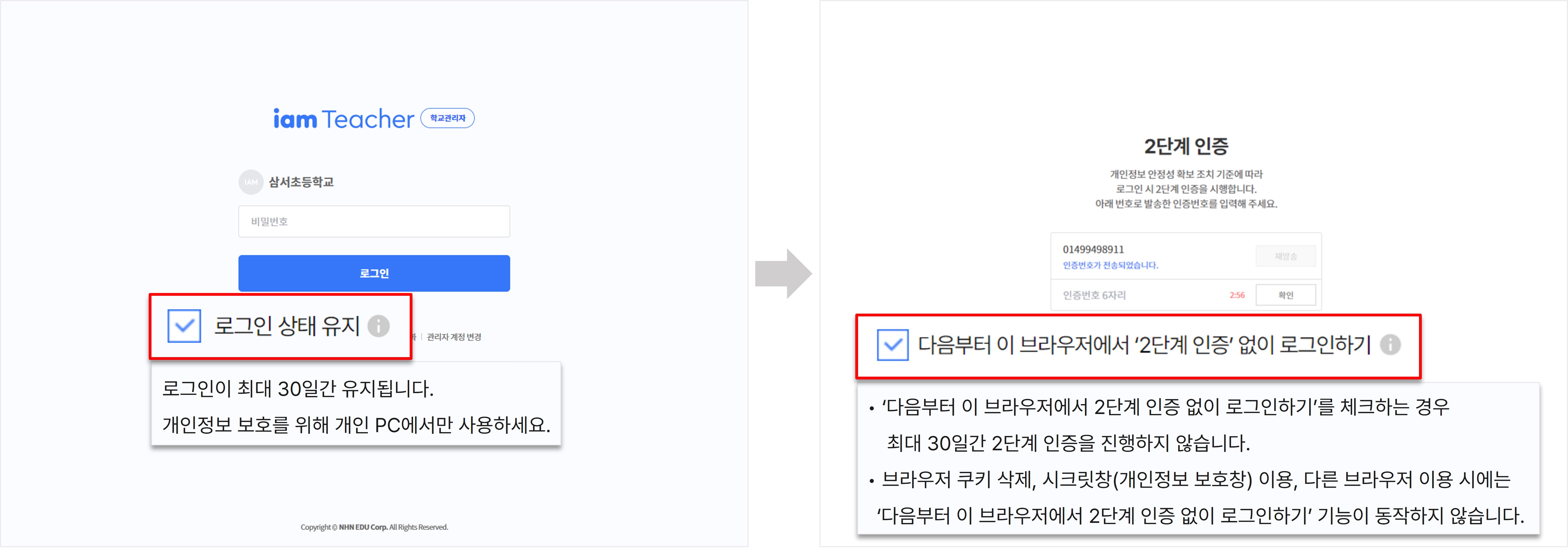Click the NHN EDU Corp. copyright text

click(374, 527)
